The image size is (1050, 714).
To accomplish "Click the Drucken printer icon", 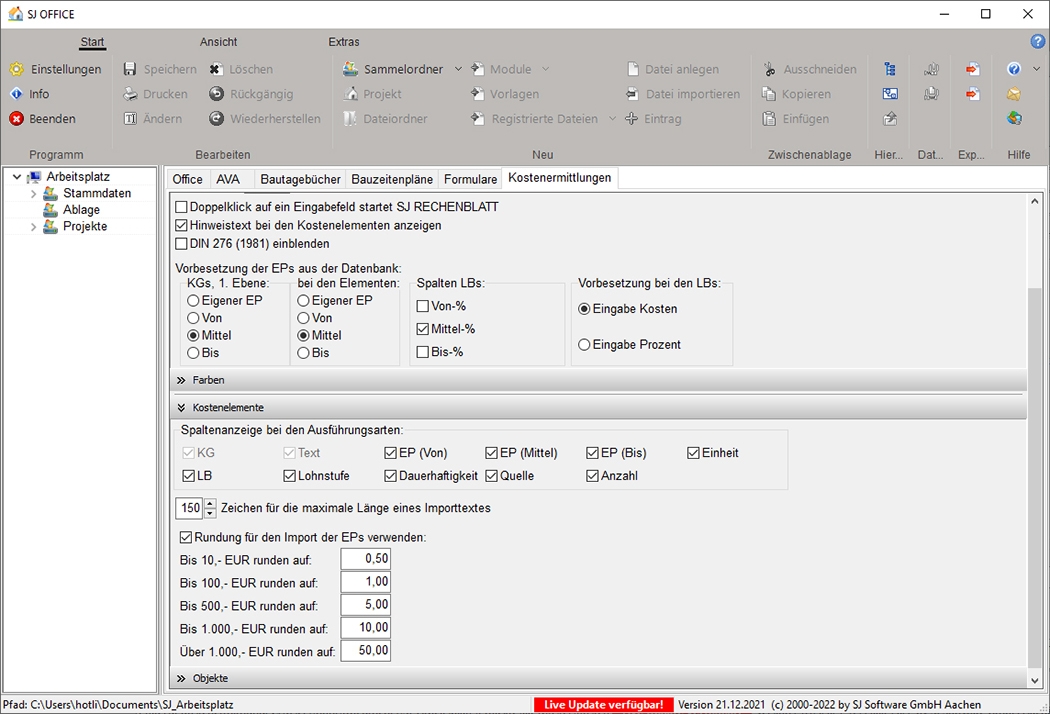I will (130, 94).
